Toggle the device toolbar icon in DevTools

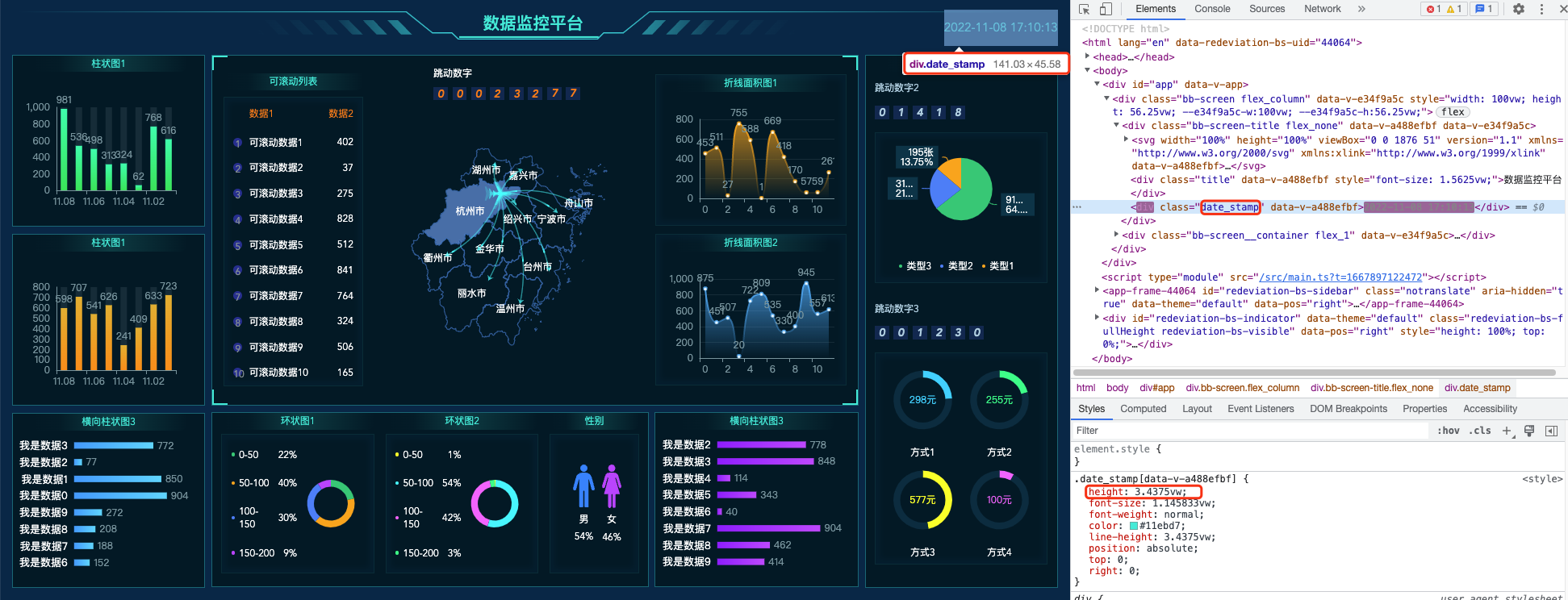tap(1106, 9)
